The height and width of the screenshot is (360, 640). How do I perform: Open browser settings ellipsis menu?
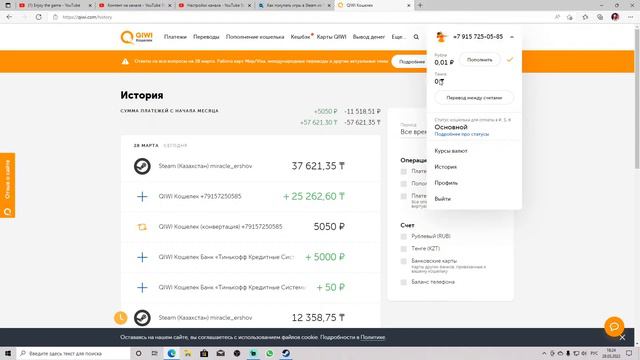pos(631,17)
